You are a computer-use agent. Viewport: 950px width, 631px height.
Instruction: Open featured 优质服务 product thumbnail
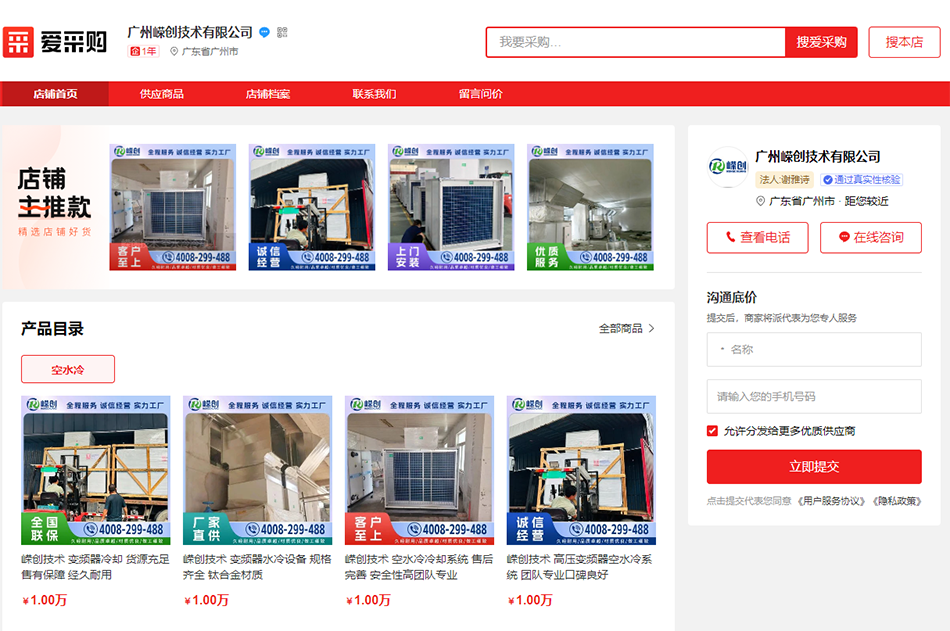point(590,207)
